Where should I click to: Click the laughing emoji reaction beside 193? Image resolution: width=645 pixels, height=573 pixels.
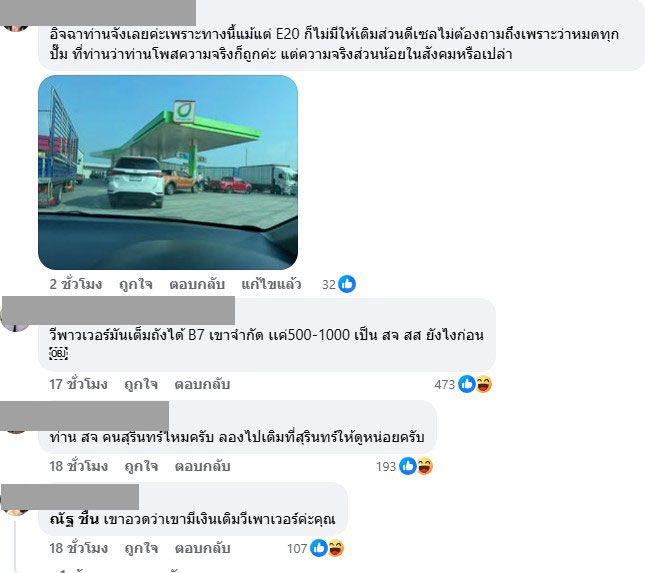pyautogui.click(x=425, y=466)
